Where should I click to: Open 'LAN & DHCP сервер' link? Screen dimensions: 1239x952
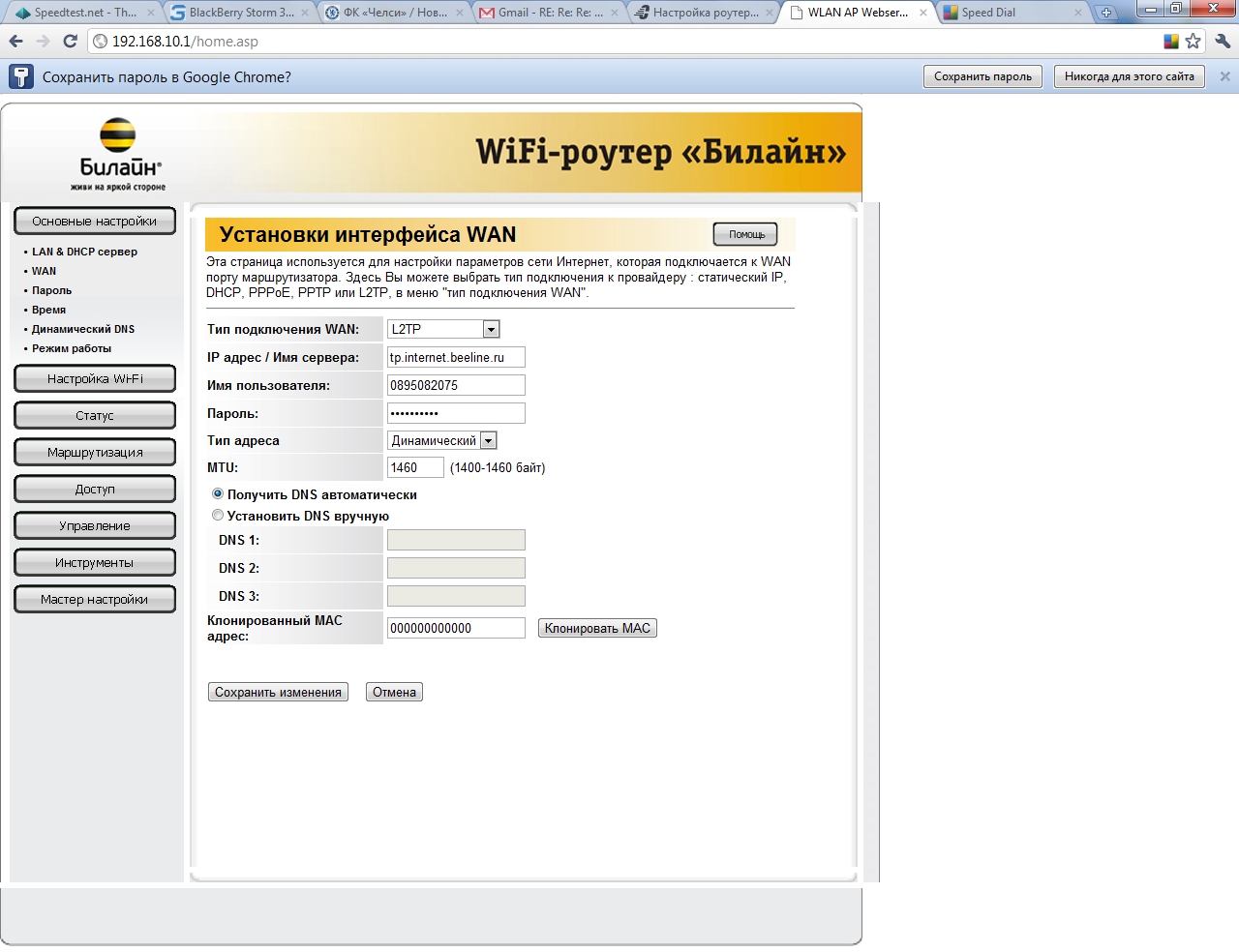[84, 252]
